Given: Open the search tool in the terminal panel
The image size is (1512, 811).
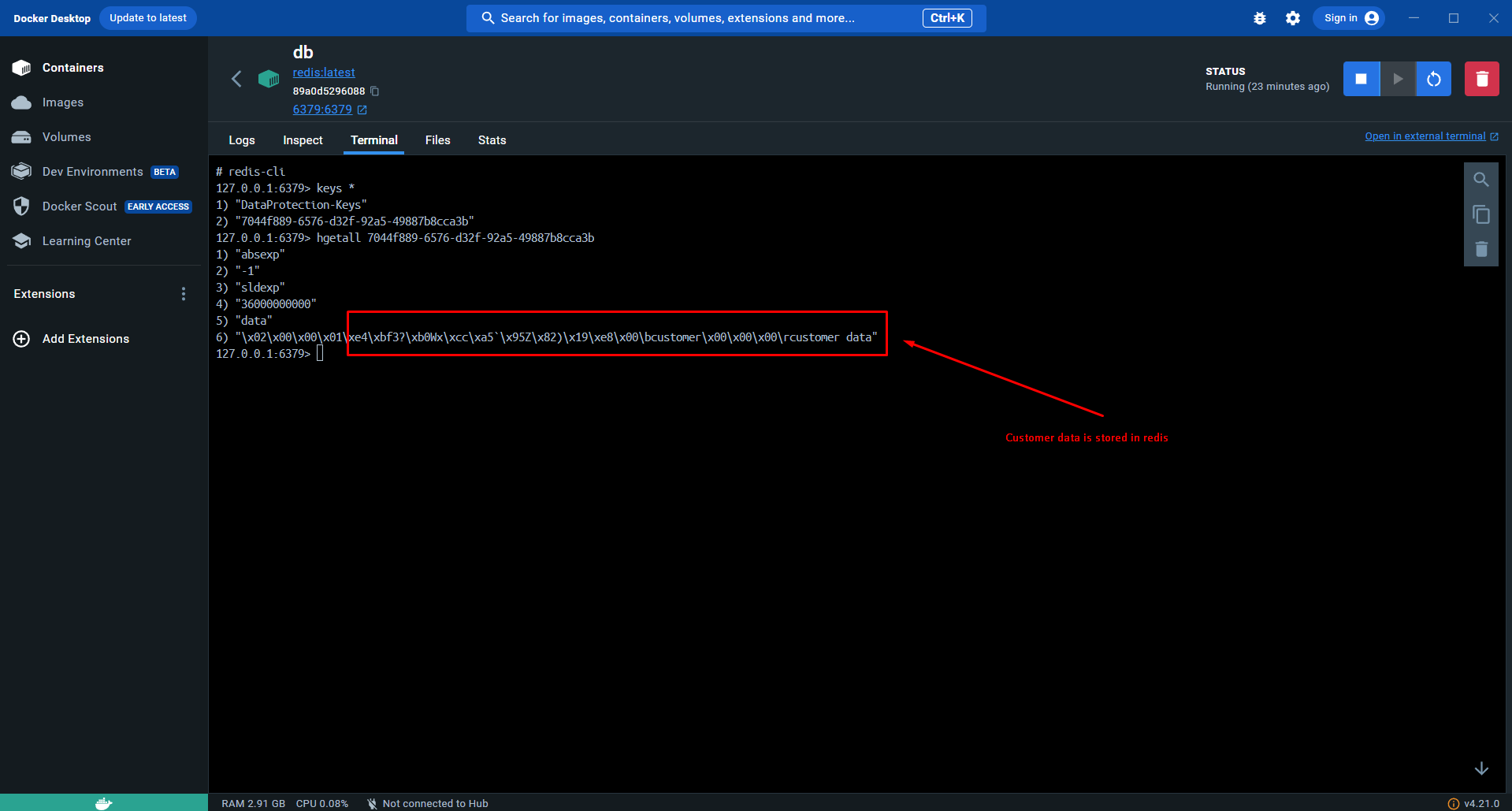Looking at the screenshot, I should click(x=1480, y=179).
